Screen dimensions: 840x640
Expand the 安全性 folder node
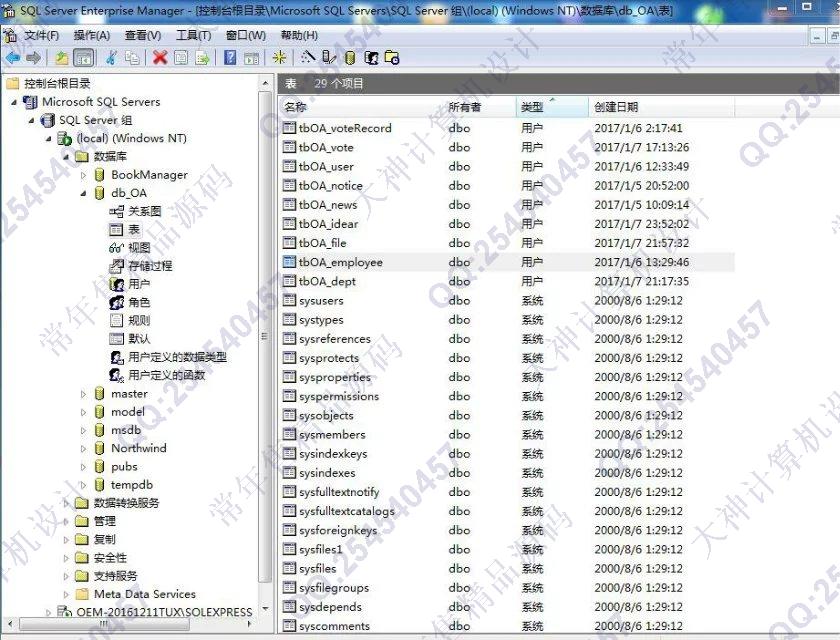pyautogui.click(x=66, y=558)
